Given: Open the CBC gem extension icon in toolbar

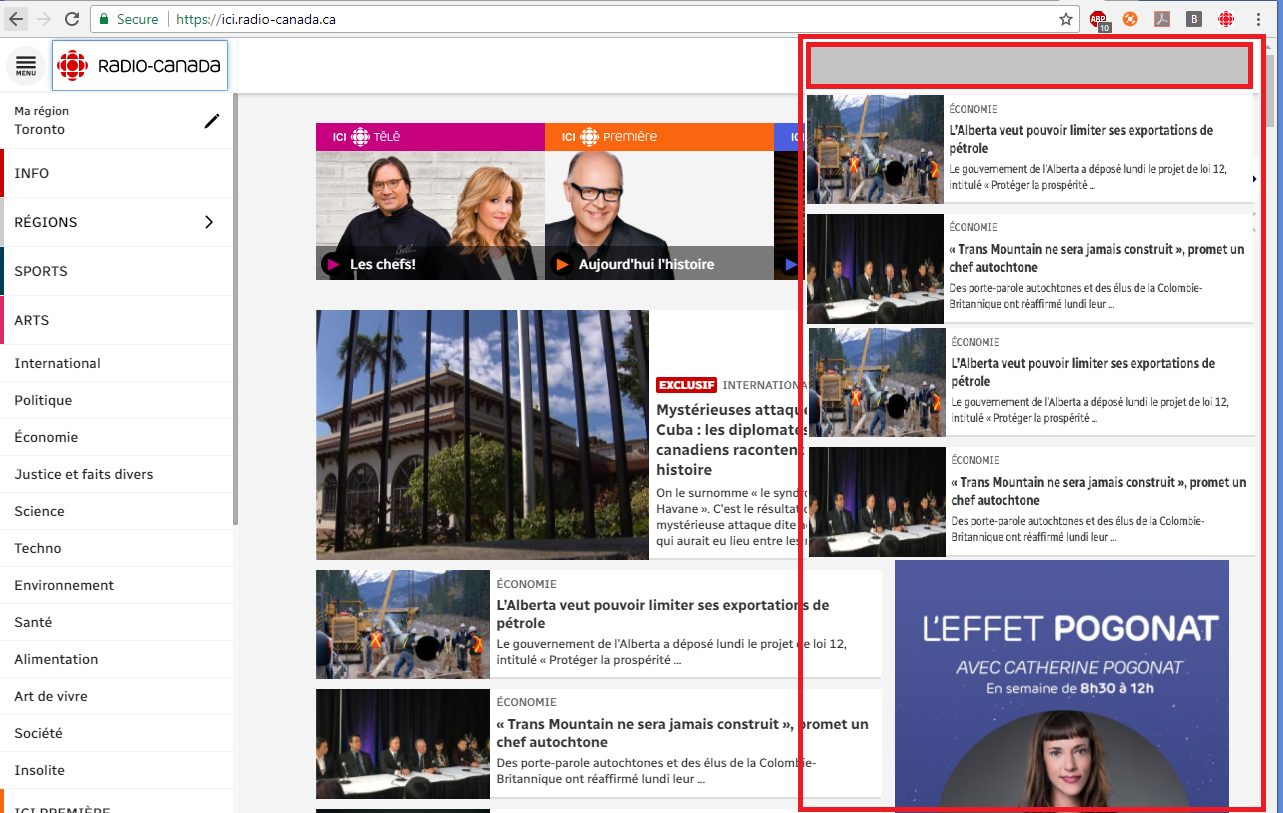Looking at the screenshot, I should pos(1226,19).
